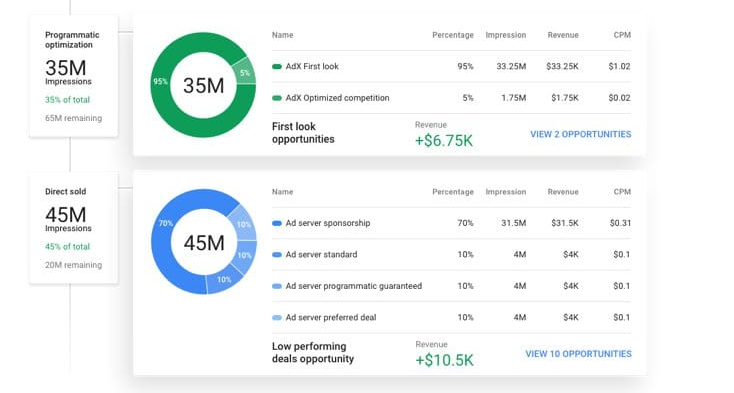This screenshot has width=734, height=393.
Task: Click the 35M center of green donut
Action: [203, 85]
